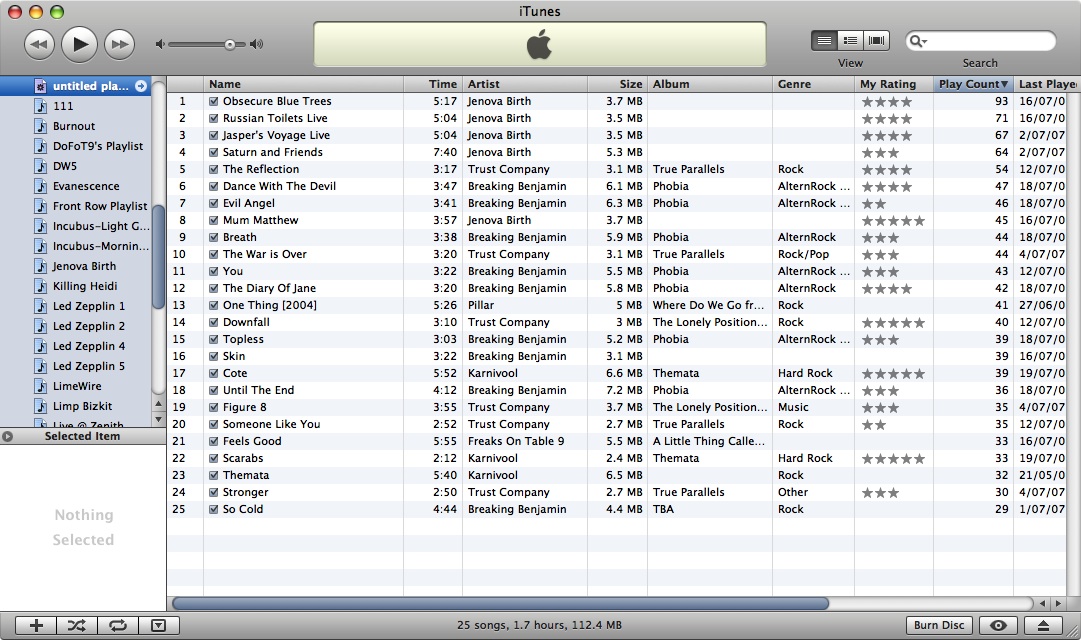
Task: Open the 111 playlist
Action: tap(63, 106)
